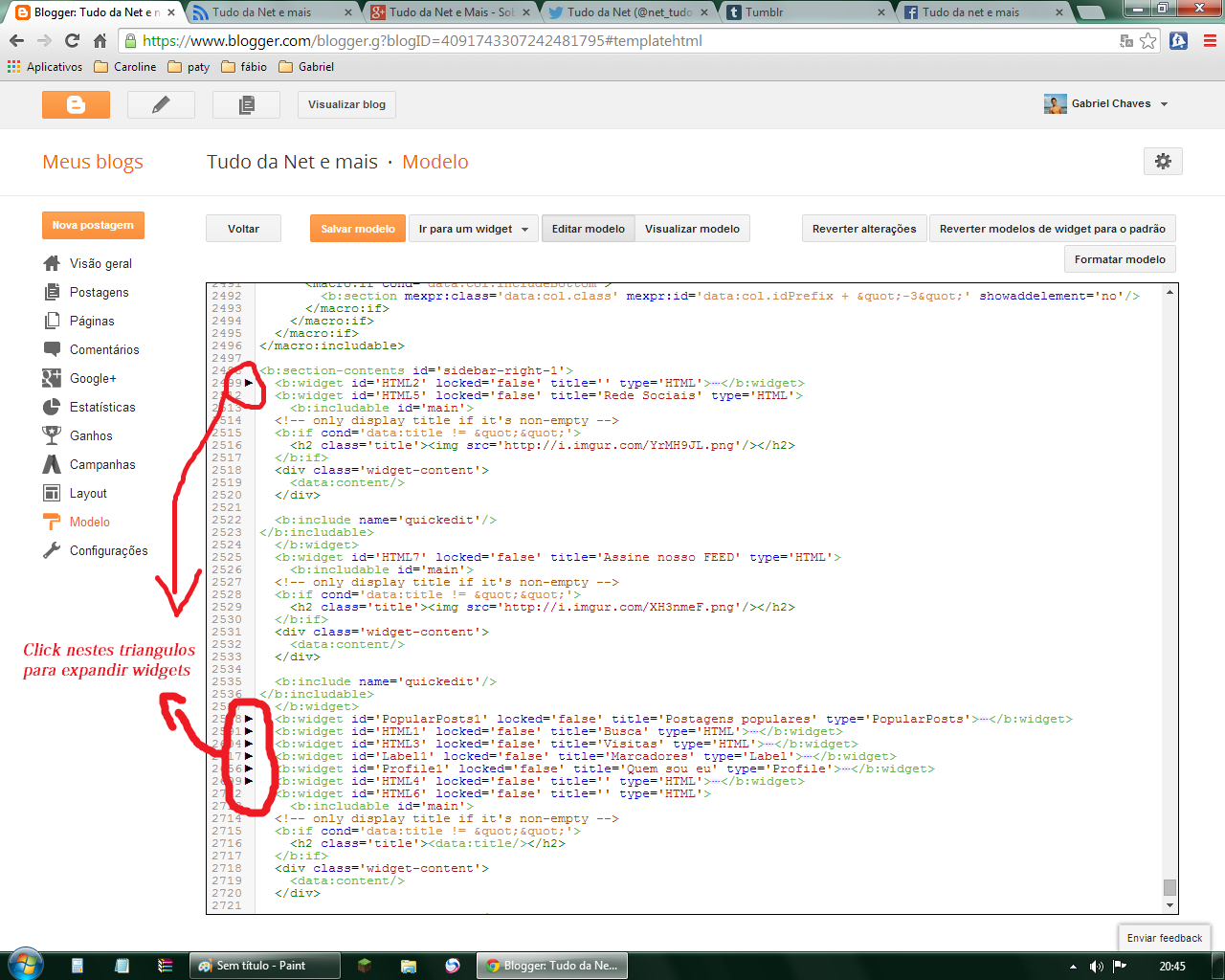Open the Caroline bookmarks folder

coord(125,67)
